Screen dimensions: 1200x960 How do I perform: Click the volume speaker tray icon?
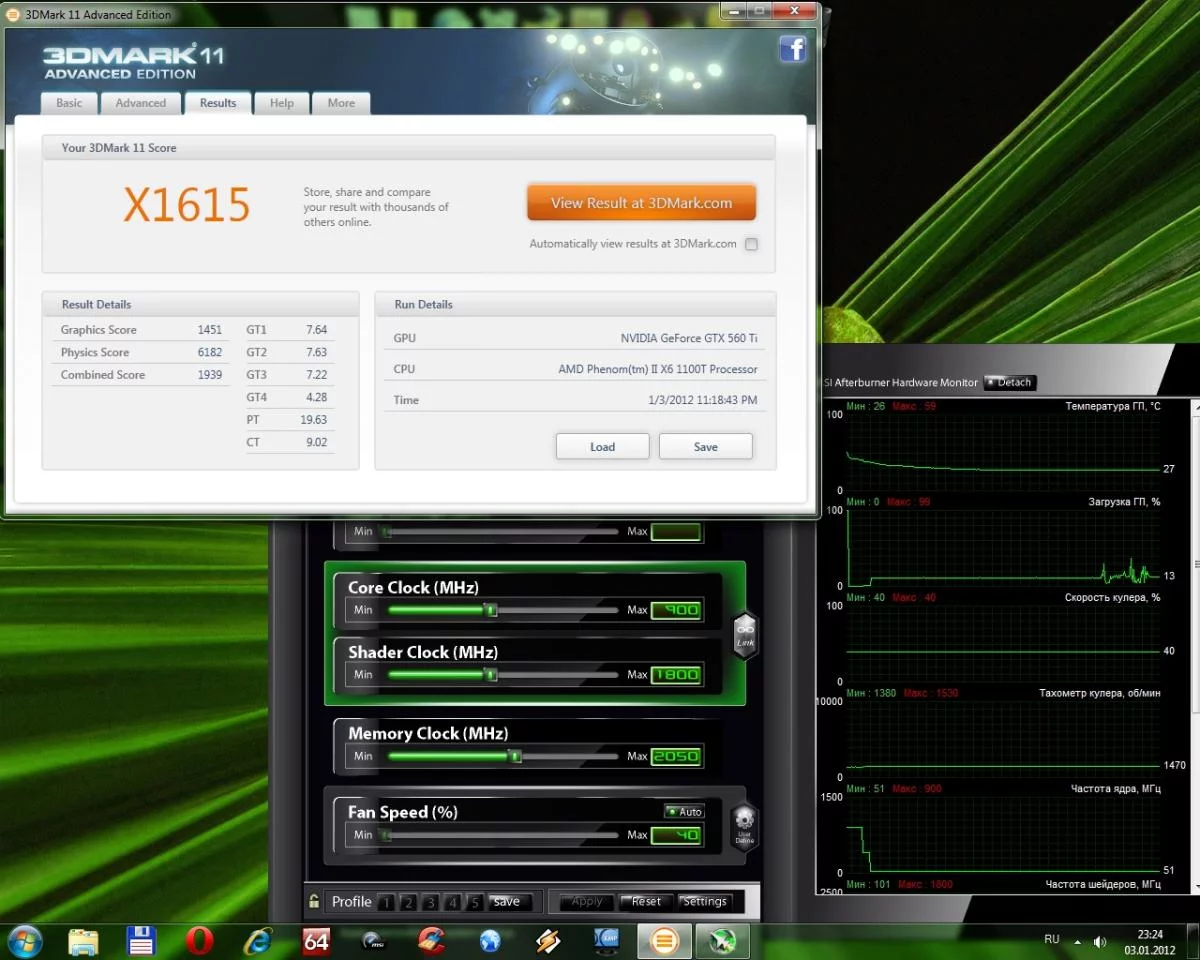1101,942
